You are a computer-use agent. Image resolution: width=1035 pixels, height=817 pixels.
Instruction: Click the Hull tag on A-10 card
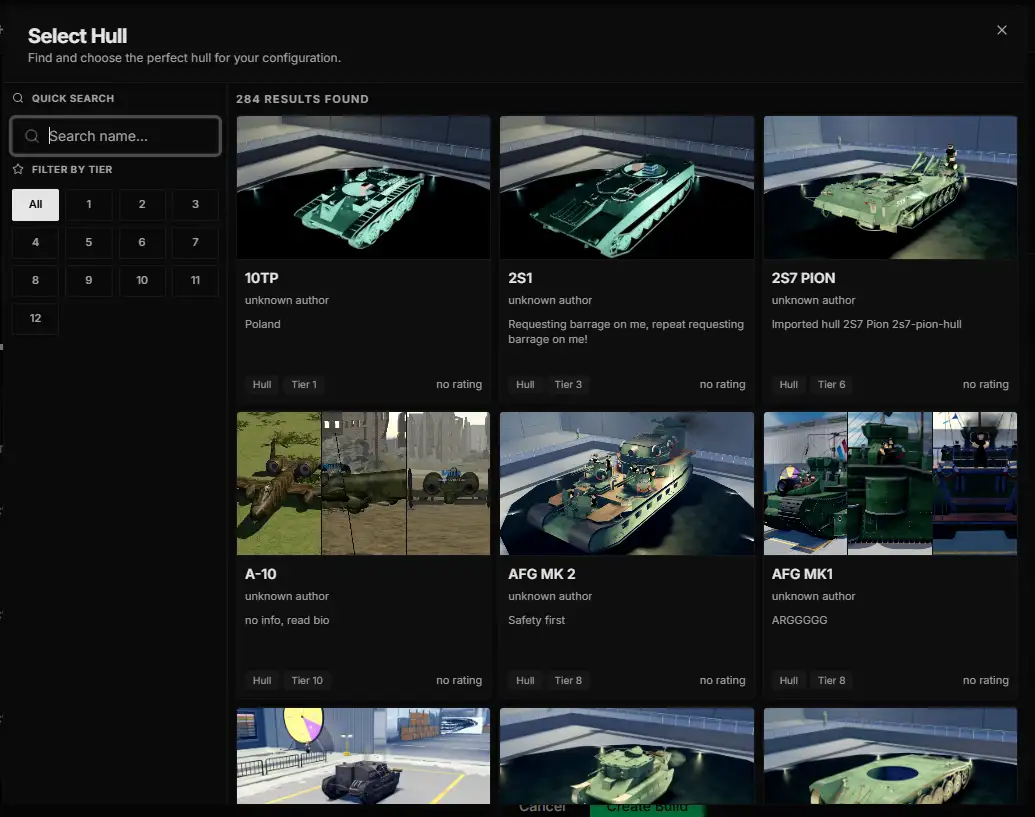click(262, 680)
